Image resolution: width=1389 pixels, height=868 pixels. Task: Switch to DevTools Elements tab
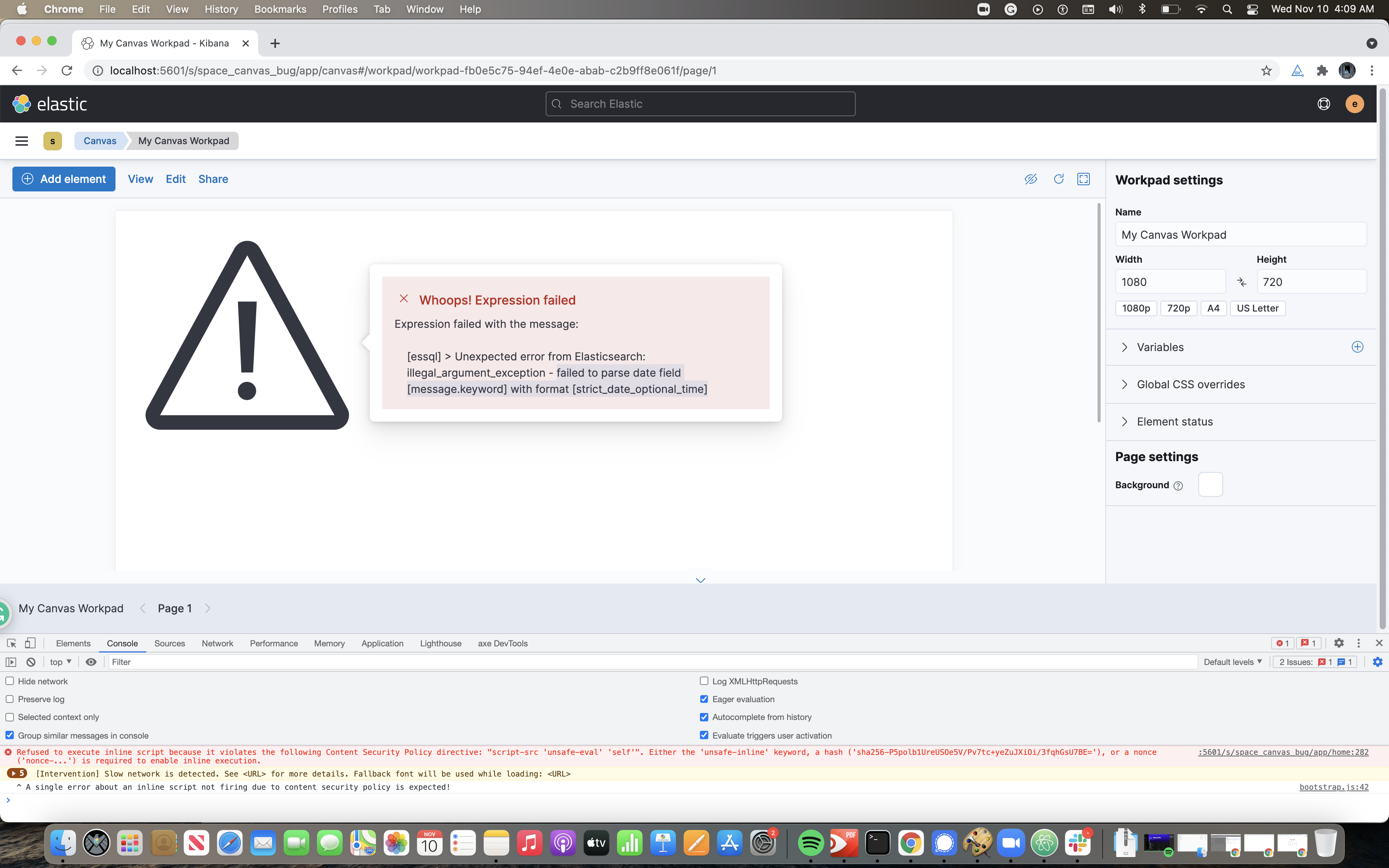pyautogui.click(x=73, y=643)
